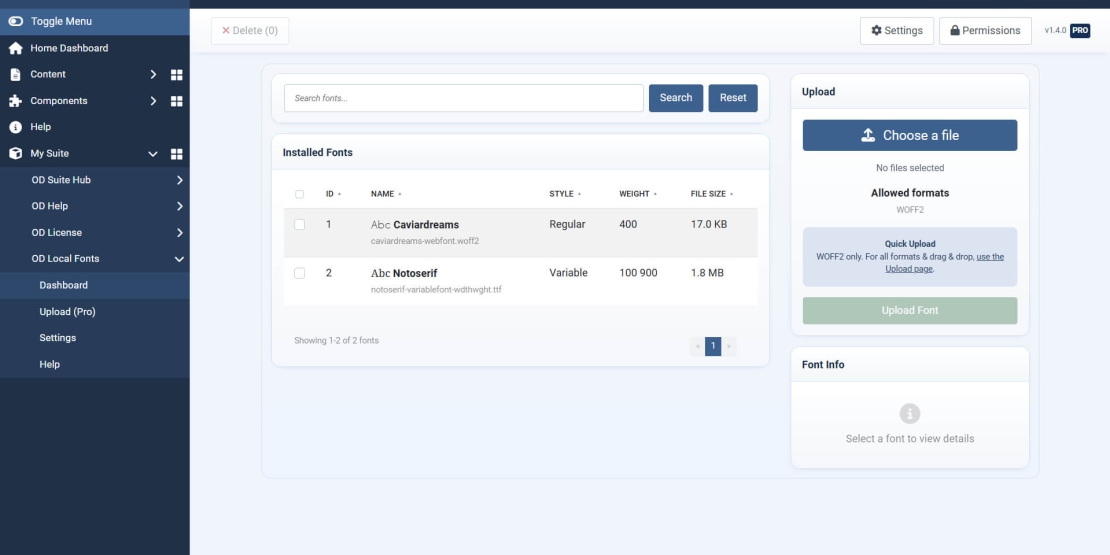Sort by STYLE column
The height and width of the screenshot is (555, 1110).
(x=566, y=194)
